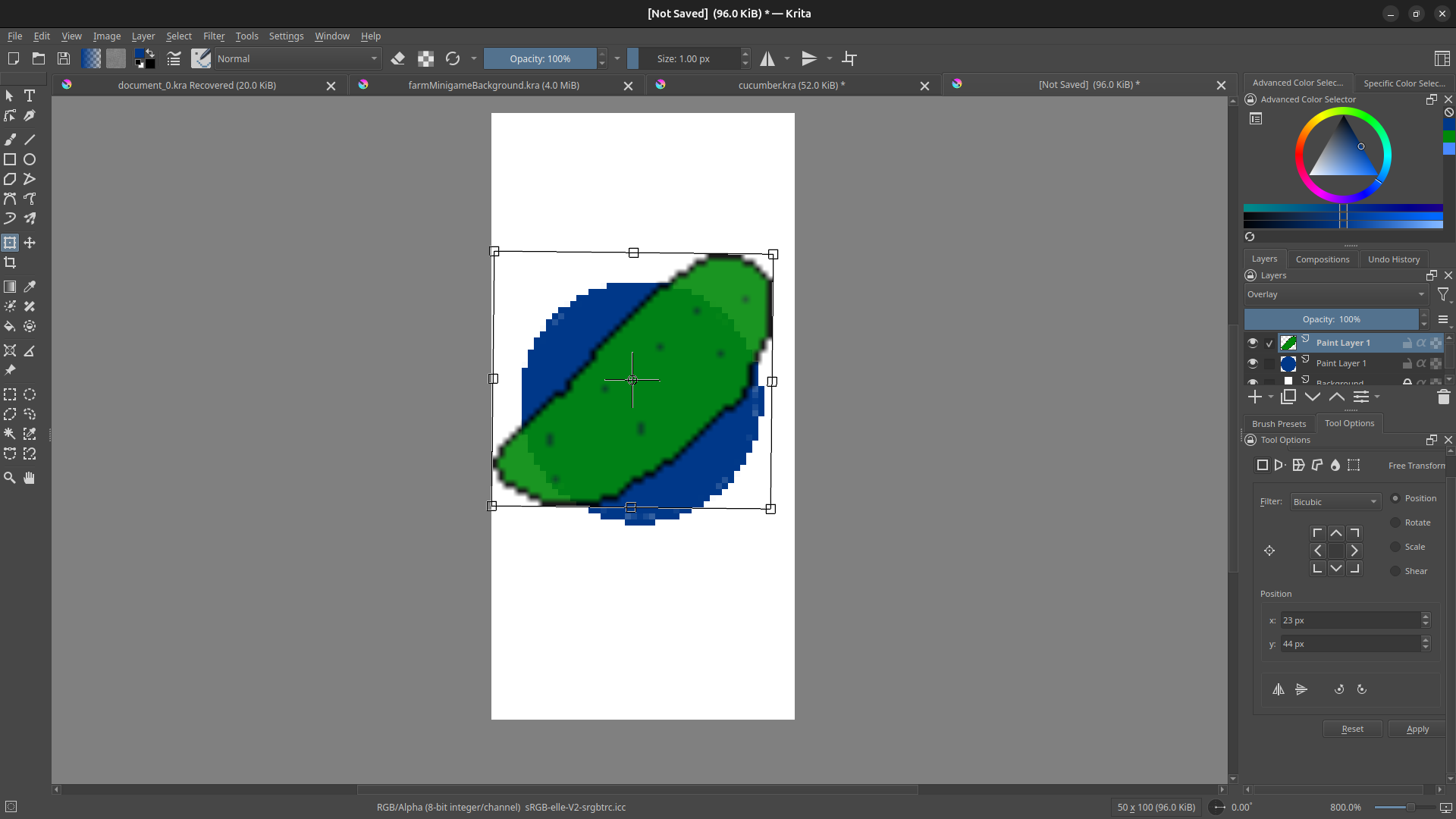Screen dimensions: 1456x819
Task: Expand the Overlay layer blend dropdown
Action: point(1335,294)
